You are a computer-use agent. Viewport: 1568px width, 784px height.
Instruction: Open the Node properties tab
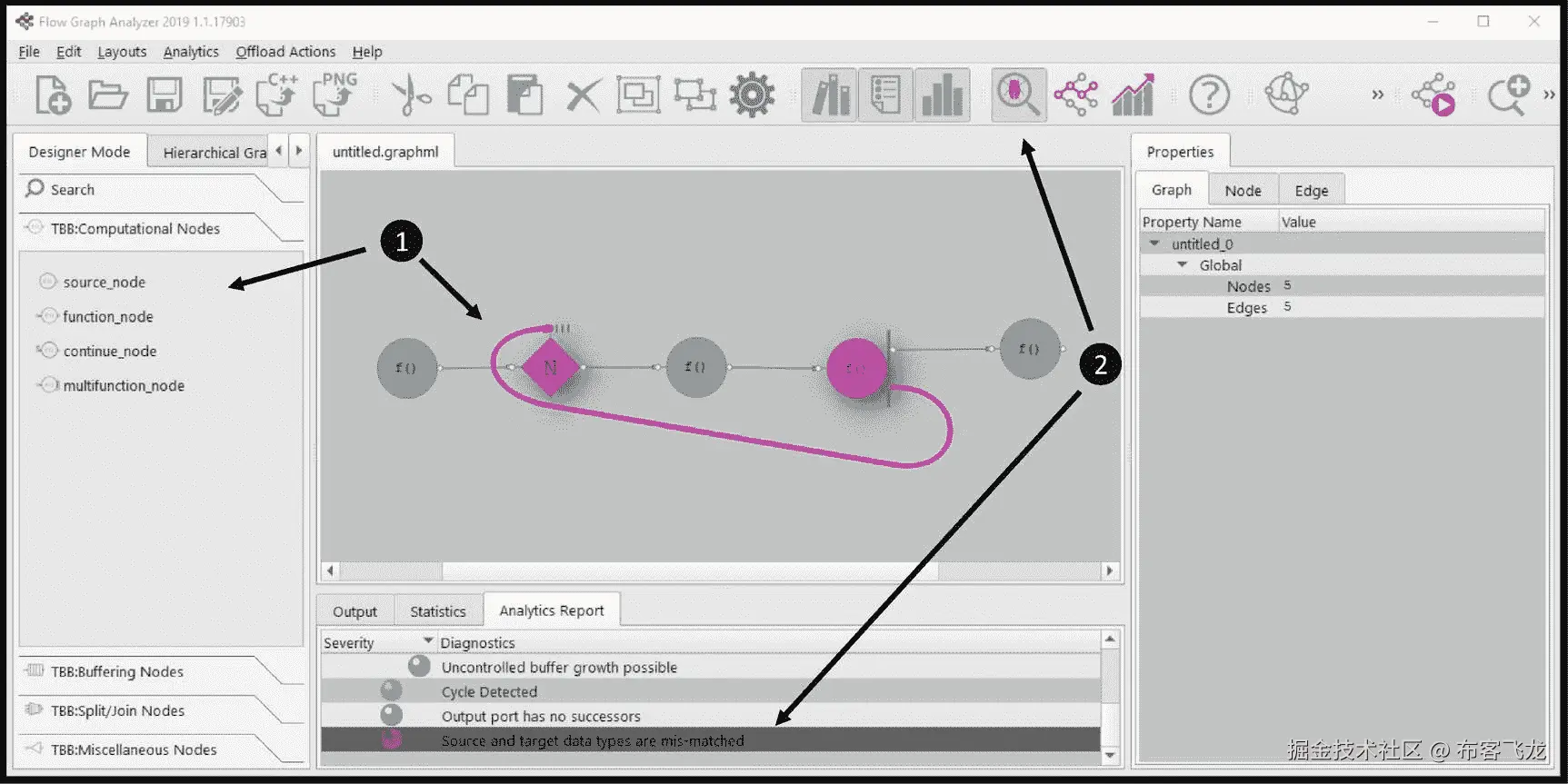click(1243, 191)
